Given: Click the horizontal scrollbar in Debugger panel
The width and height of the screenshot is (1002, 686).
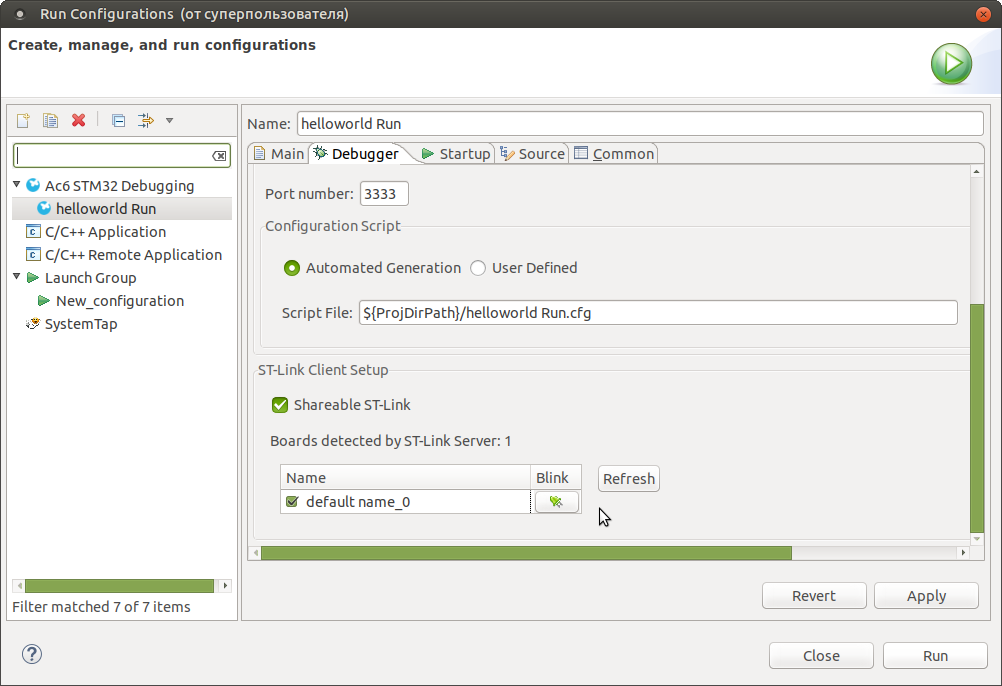Looking at the screenshot, I should 525,552.
